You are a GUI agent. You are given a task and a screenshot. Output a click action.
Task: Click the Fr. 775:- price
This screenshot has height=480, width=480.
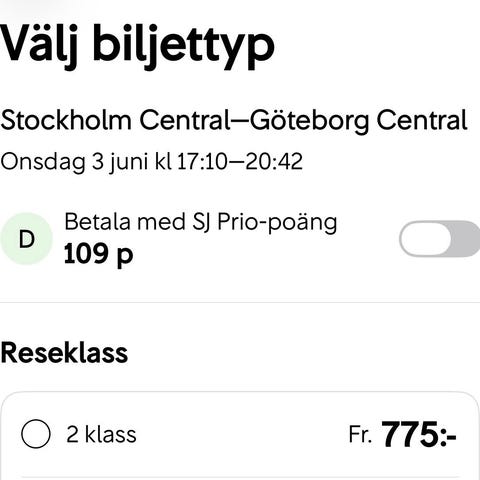[402, 434]
